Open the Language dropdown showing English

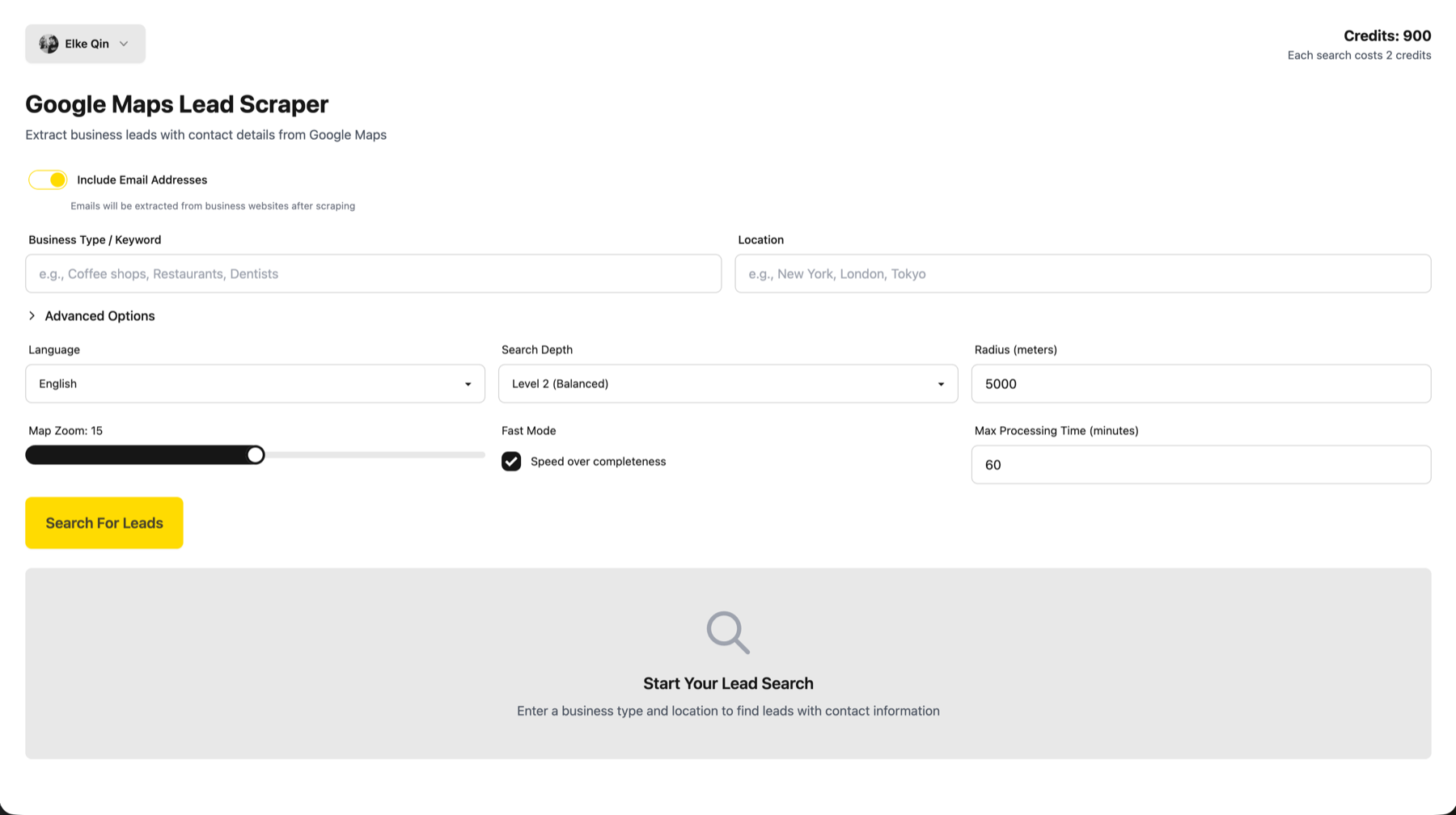coord(255,383)
